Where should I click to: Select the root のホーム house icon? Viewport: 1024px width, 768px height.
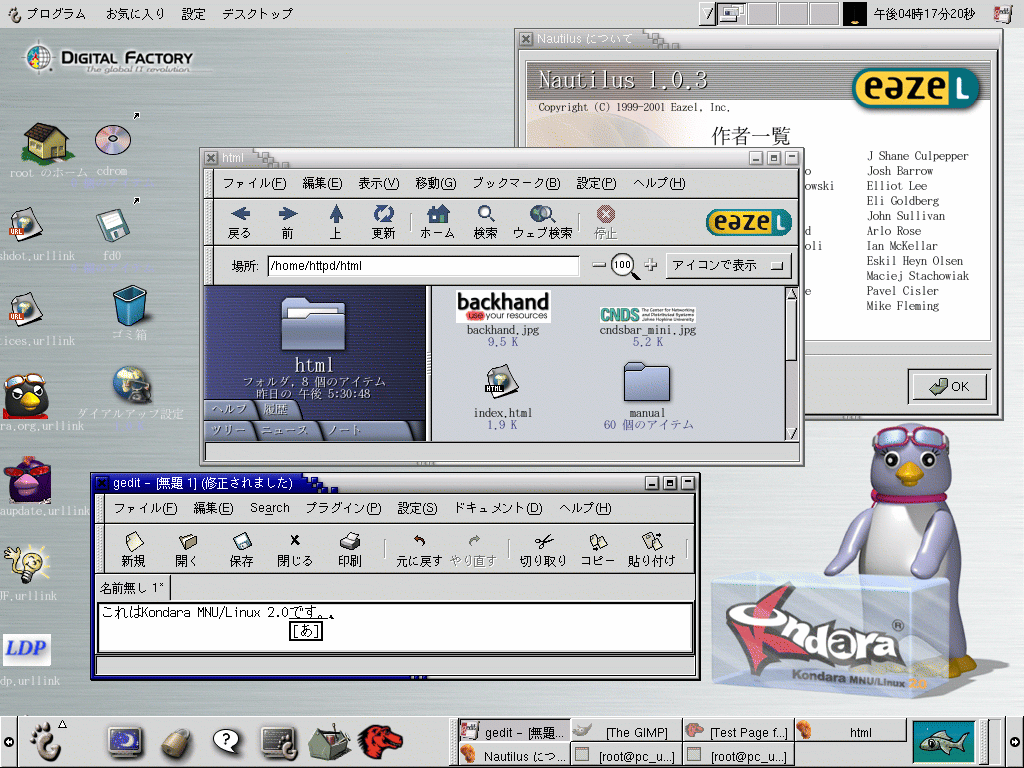[46, 142]
